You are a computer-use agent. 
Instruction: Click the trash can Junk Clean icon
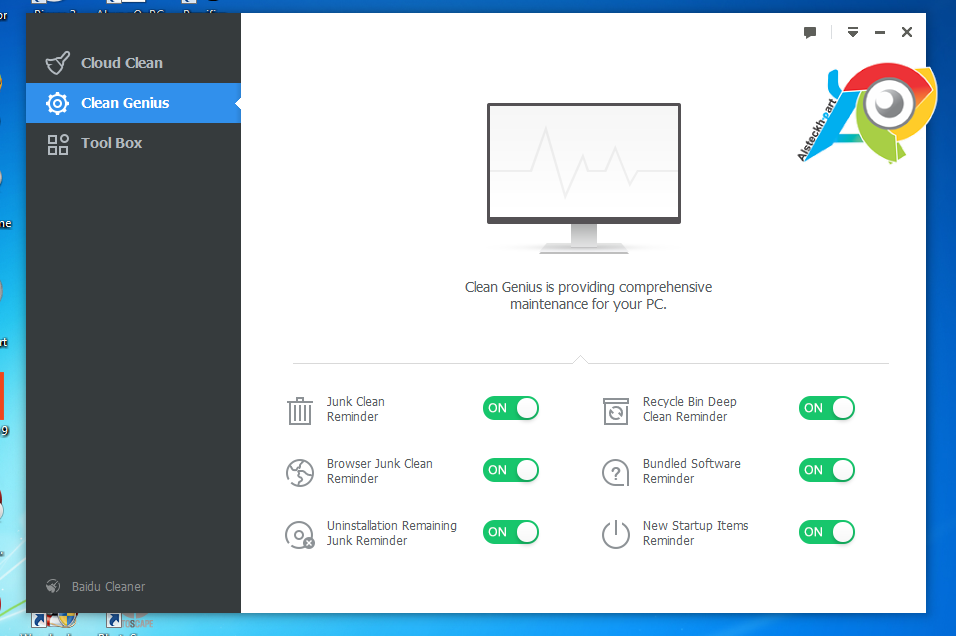click(x=300, y=410)
